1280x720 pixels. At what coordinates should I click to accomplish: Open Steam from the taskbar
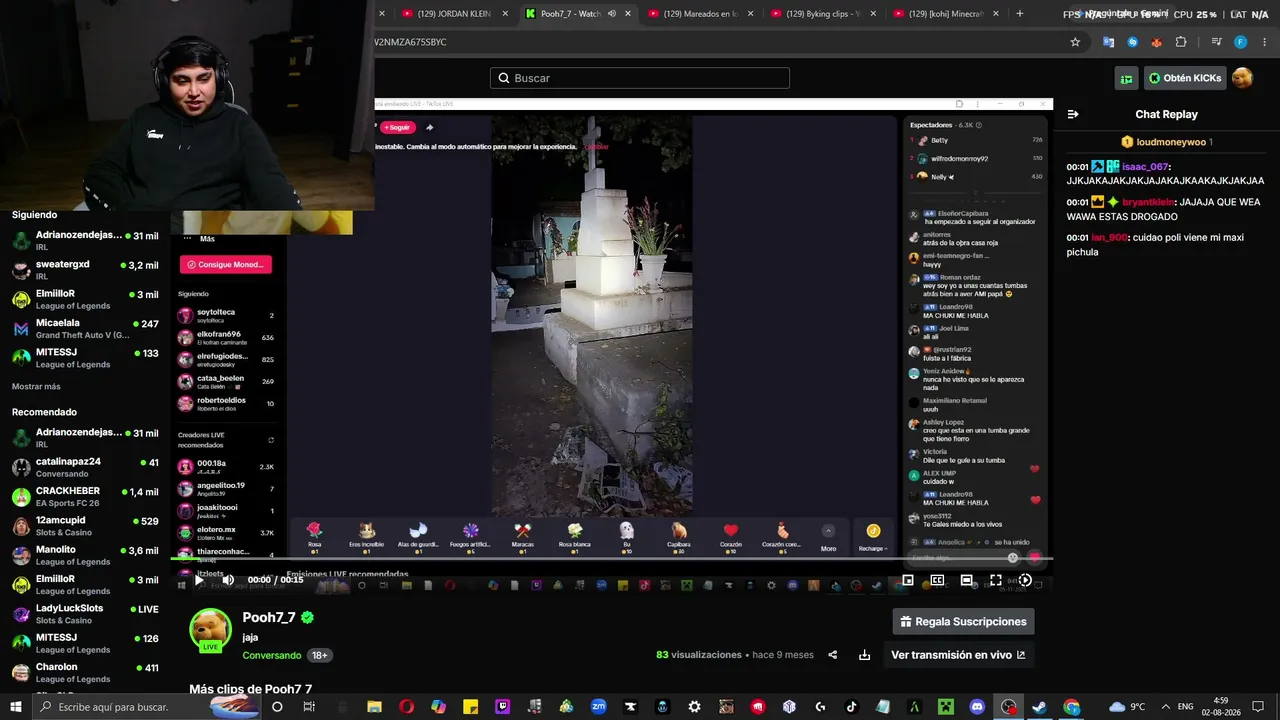point(1040,707)
